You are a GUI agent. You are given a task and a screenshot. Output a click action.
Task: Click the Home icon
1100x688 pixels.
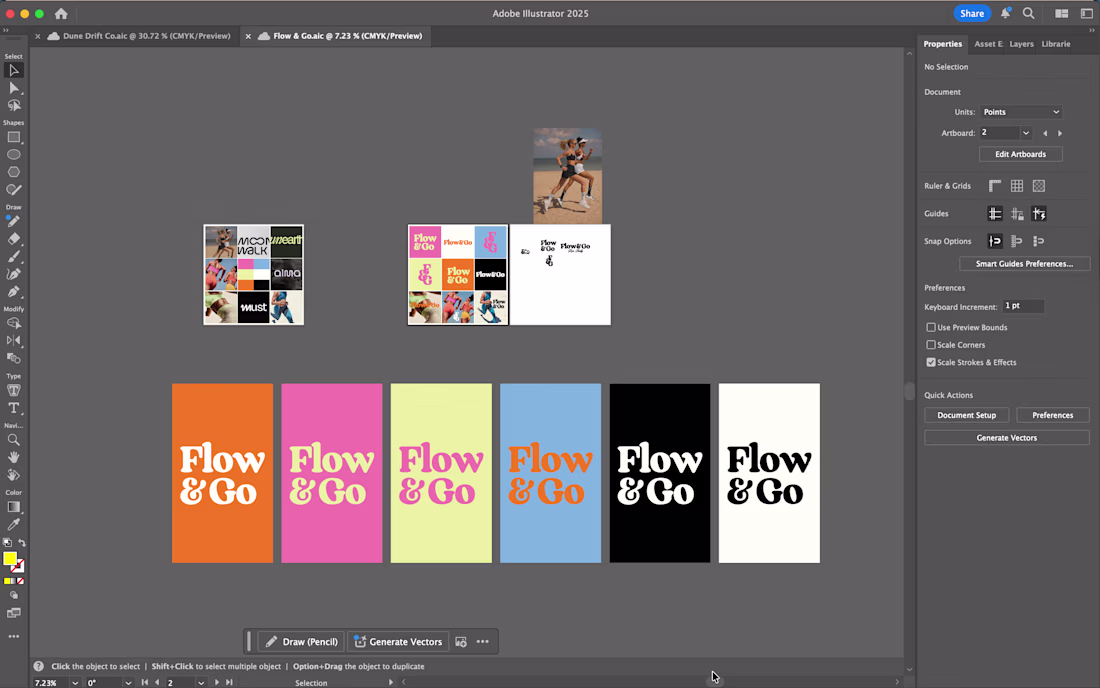[61, 13]
